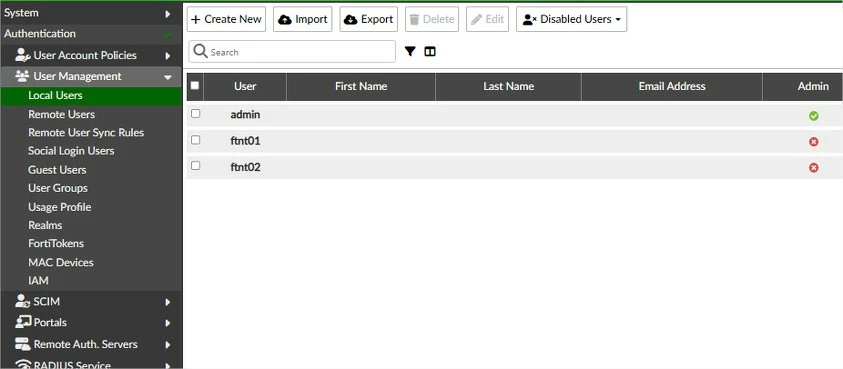Open User Groups page
The height and width of the screenshot is (369, 843).
point(58,188)
